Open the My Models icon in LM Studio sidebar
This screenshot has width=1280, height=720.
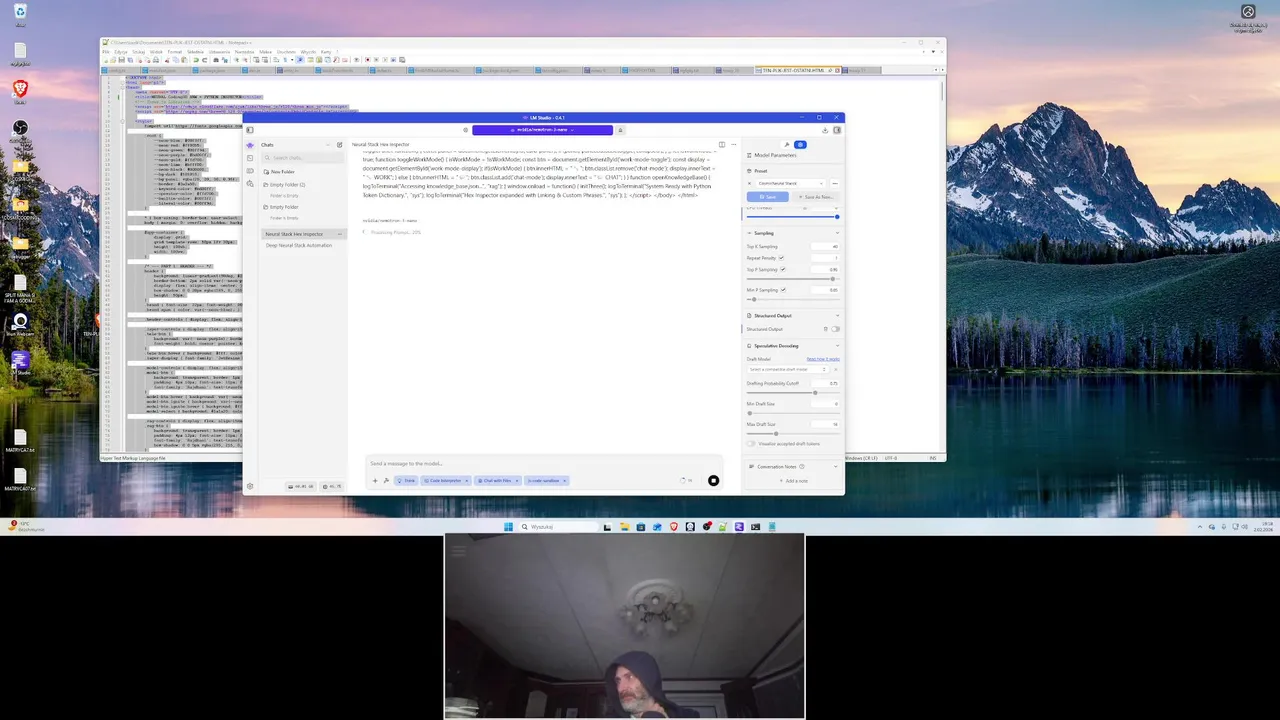pos(250,171)
